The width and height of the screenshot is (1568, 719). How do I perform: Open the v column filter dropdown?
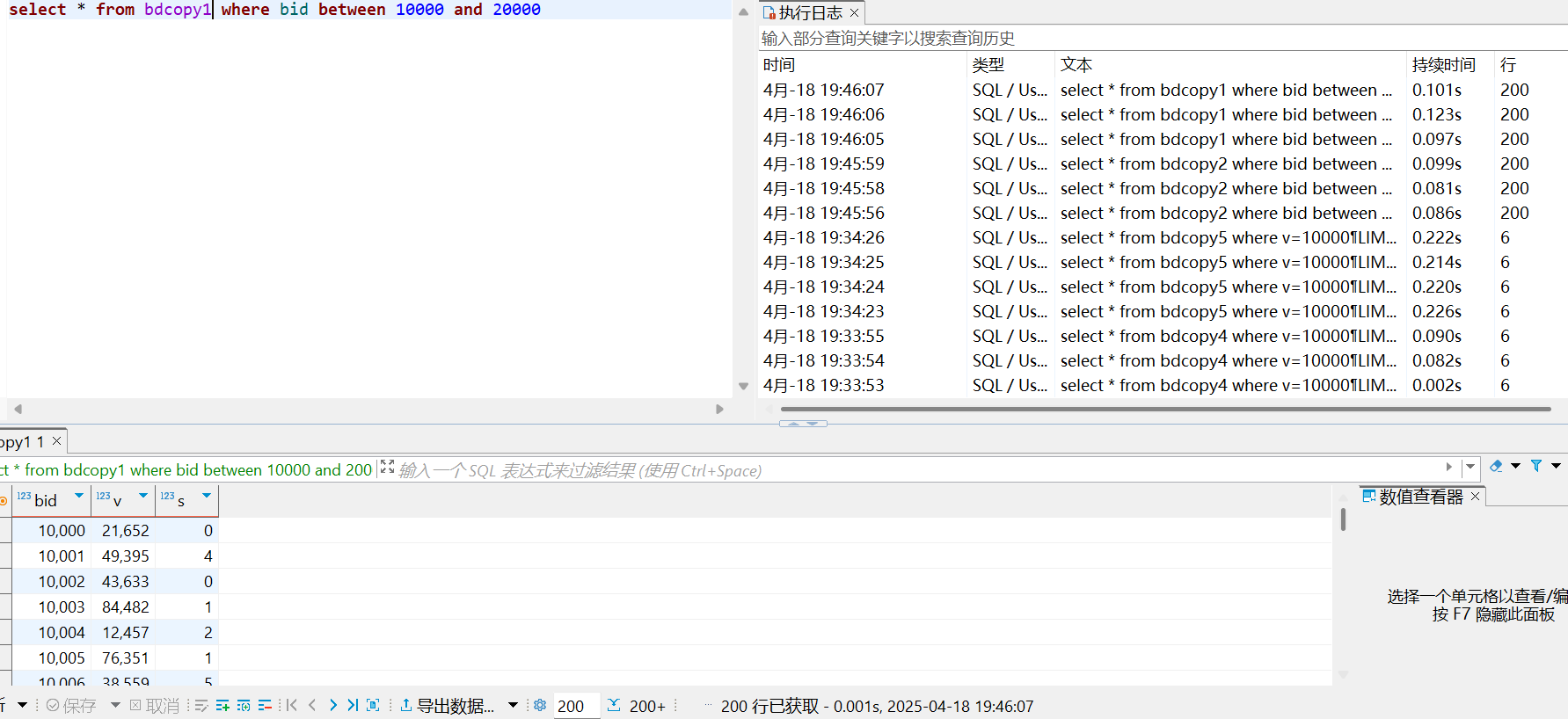tap(143, 496)
